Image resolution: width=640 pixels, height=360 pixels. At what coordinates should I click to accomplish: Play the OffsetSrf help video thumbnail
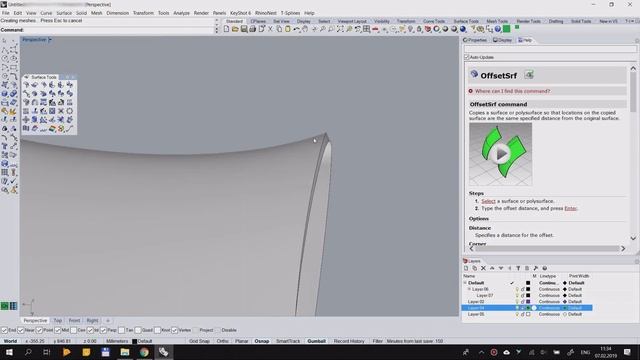(x=500, y=154)
